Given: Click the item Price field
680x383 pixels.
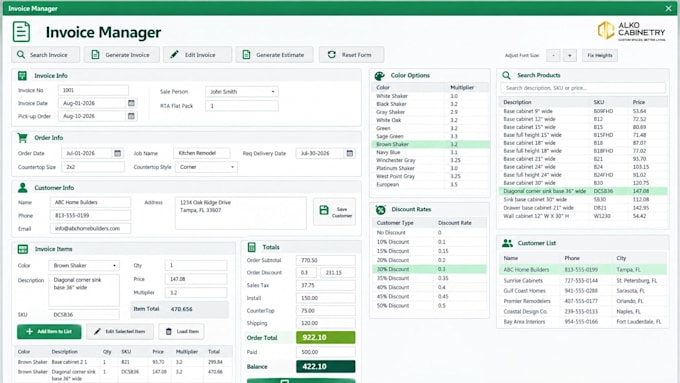Looking at the screenshot, I should click(x=196, y=279).
